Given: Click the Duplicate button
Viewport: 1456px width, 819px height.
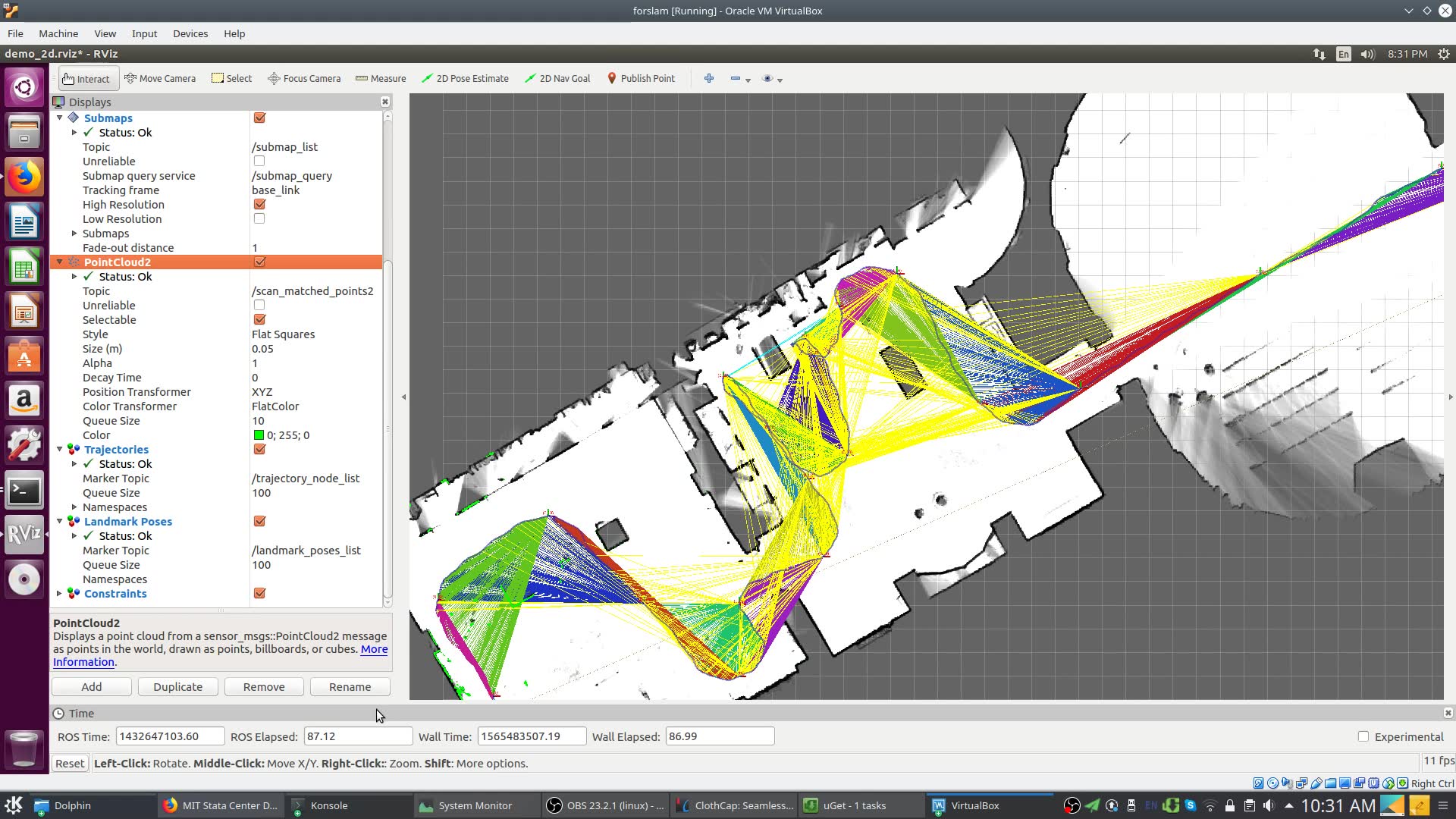Looking at the screenshot, I should tap(177, 686).
